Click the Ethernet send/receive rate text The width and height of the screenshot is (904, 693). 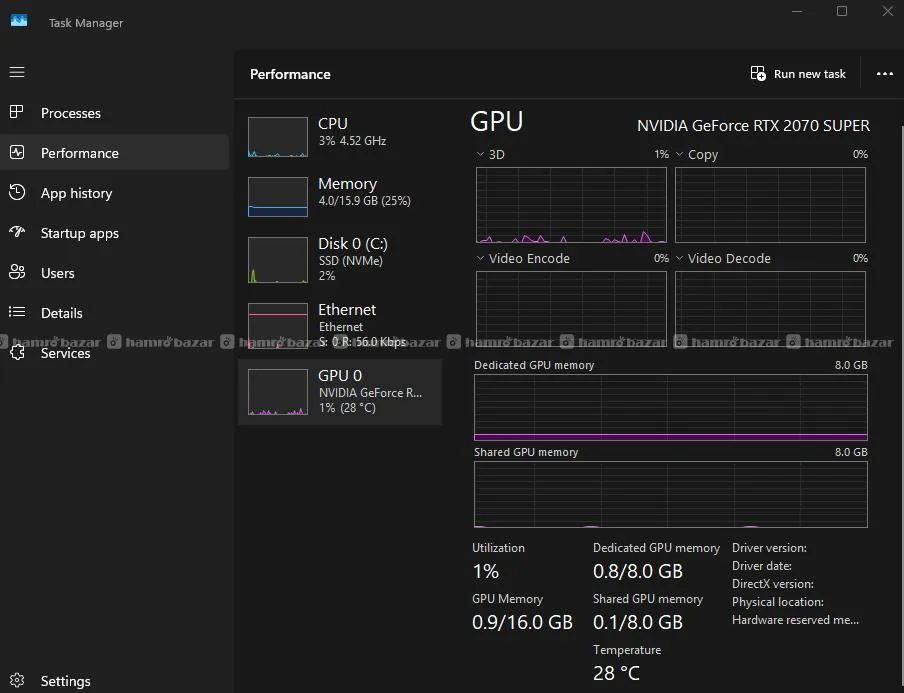(x=363, y=341)
